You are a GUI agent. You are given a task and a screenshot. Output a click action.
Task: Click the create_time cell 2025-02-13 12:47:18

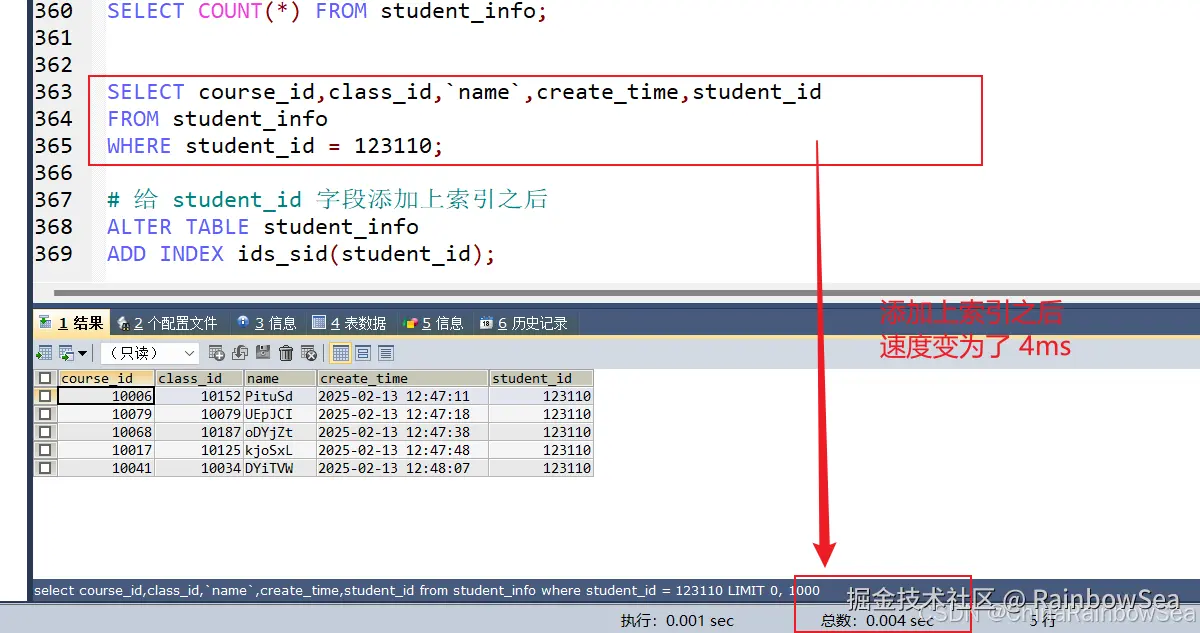point(403,414)
